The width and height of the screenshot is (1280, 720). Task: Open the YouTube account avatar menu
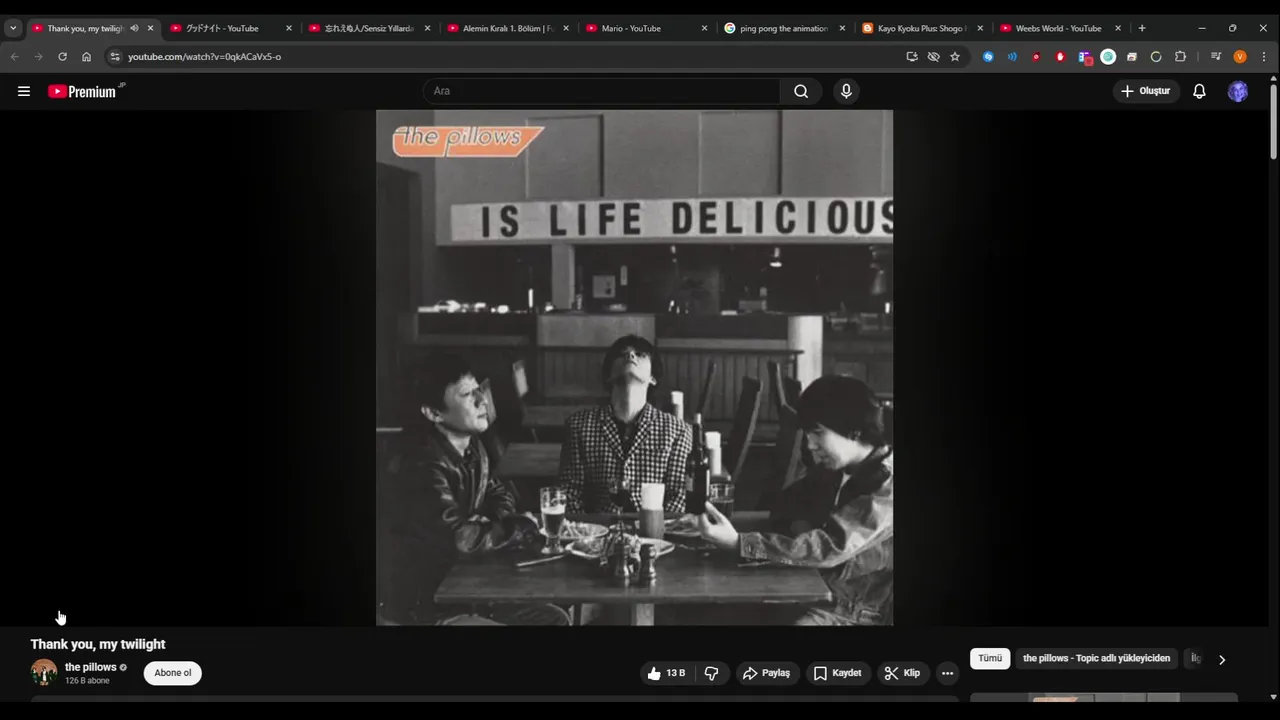[1238, 91]
